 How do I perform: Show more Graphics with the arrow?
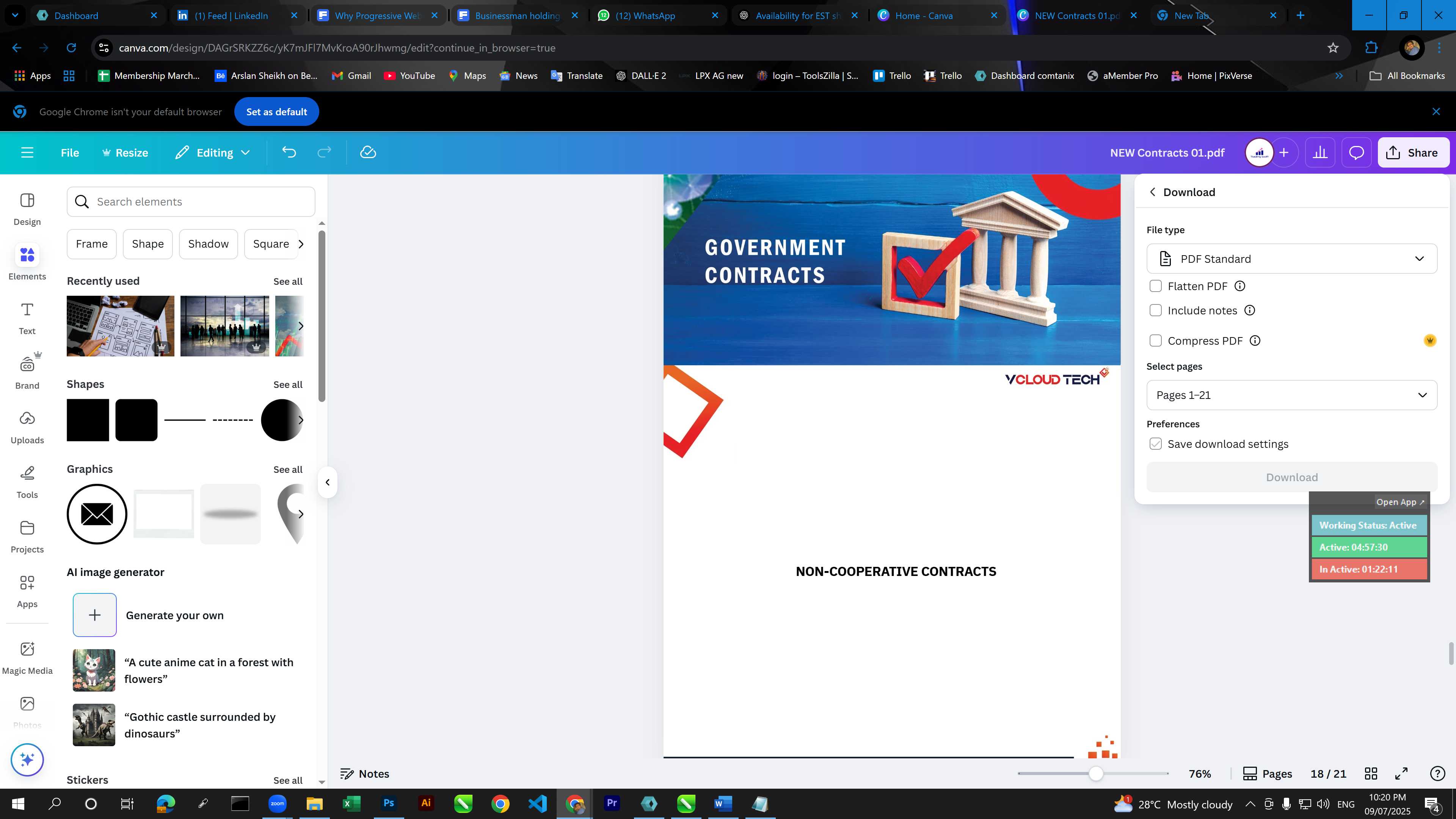[301, 515]
